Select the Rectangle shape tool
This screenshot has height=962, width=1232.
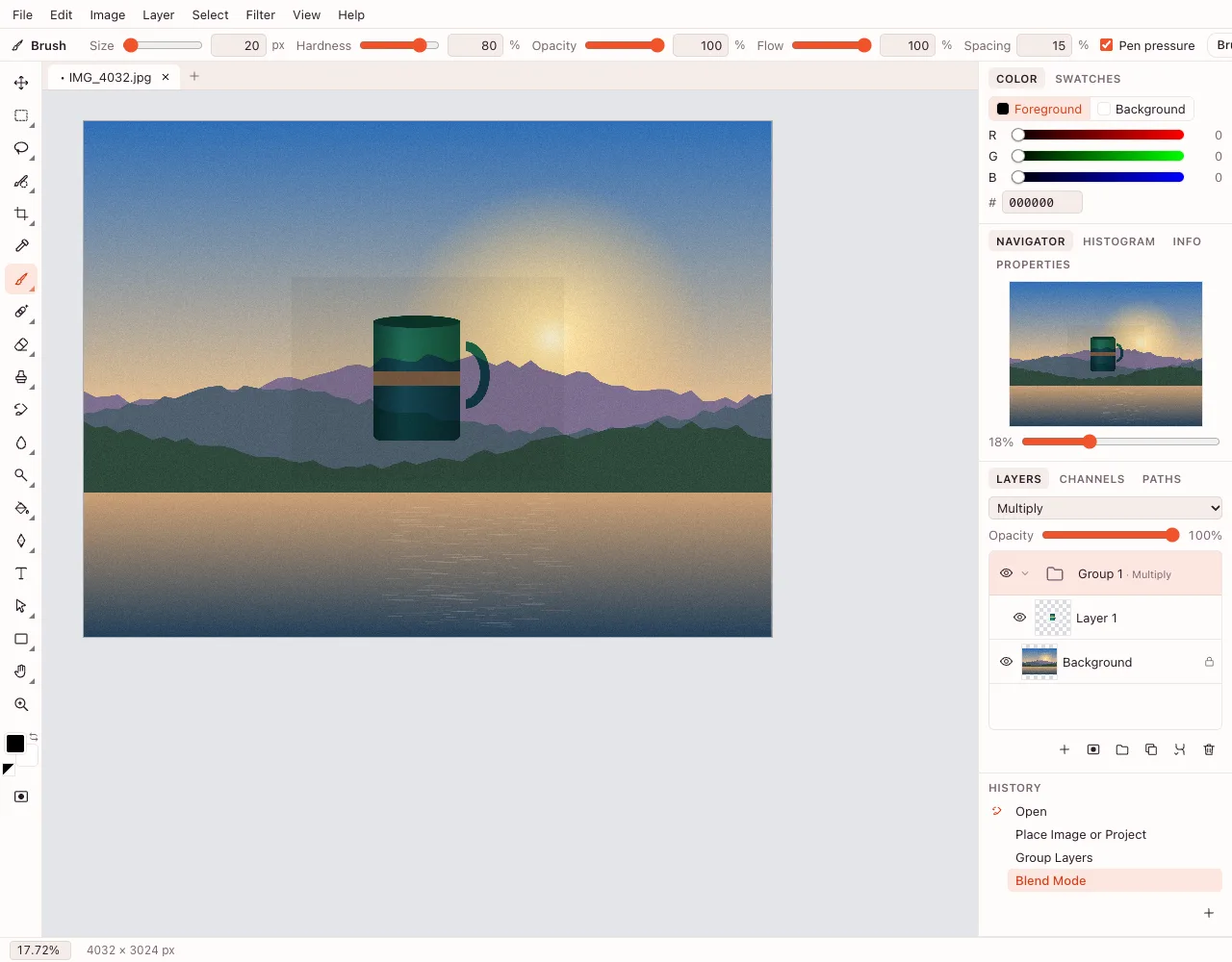point(21,639)
